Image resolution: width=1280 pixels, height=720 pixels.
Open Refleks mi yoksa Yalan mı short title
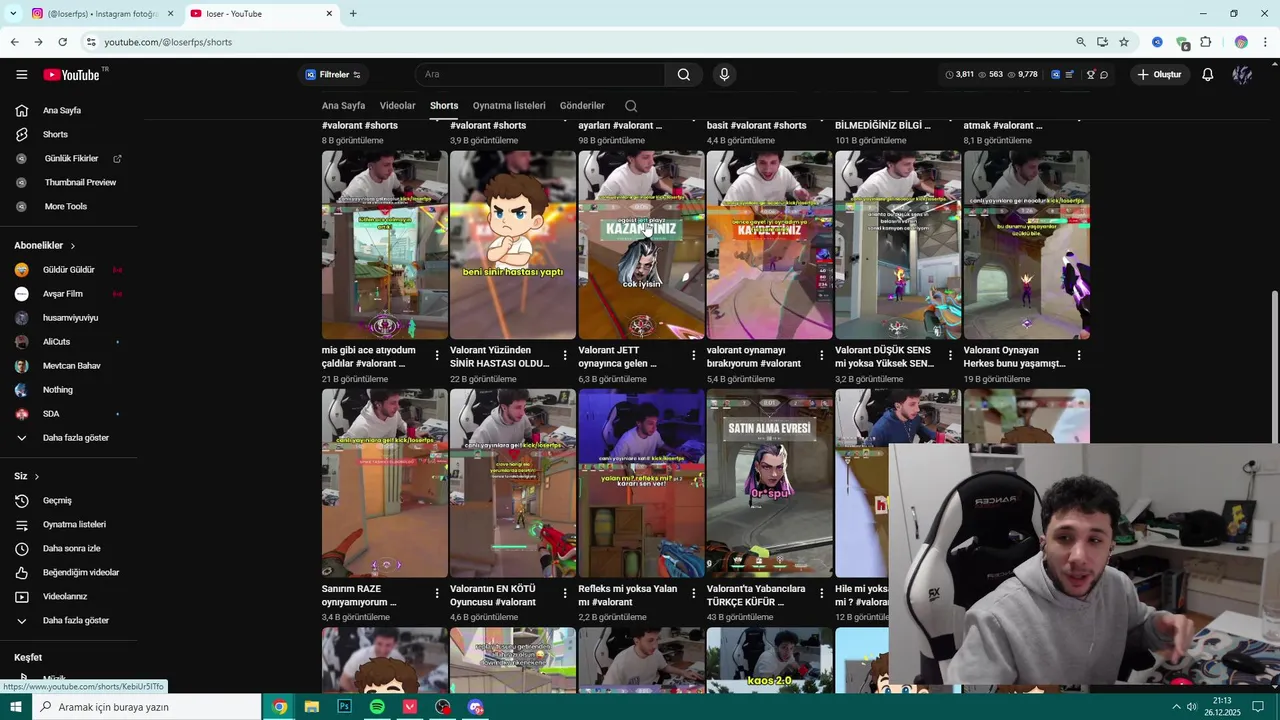[x=627, y=595]
